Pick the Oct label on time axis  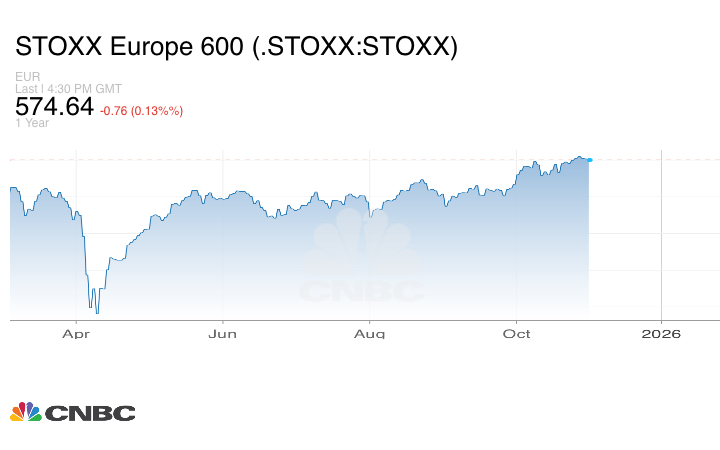(516, 334)
